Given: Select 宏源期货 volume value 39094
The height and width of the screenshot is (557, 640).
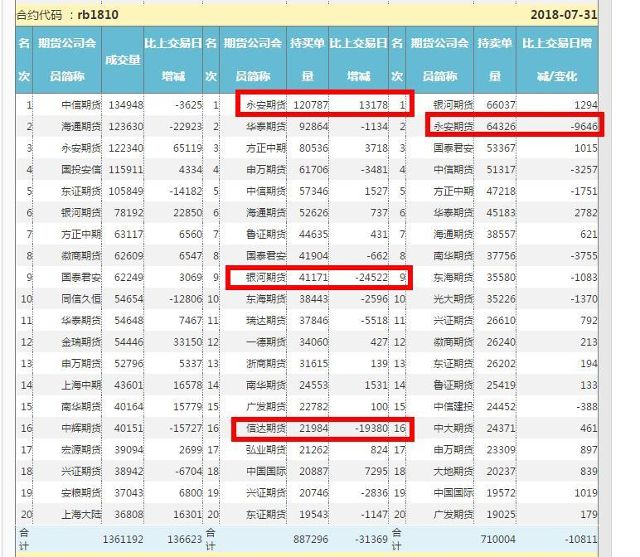Looking at the screenshot, I should (129, 450).
